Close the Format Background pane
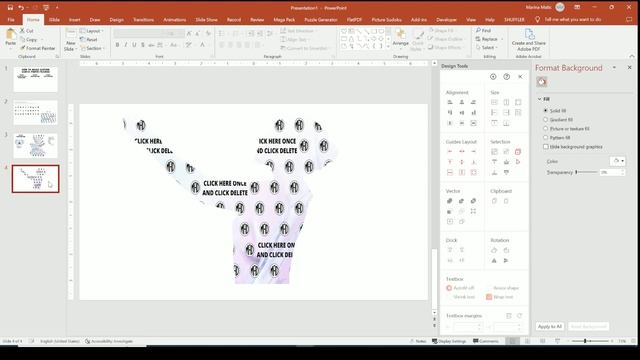 [x=629, y=67]
